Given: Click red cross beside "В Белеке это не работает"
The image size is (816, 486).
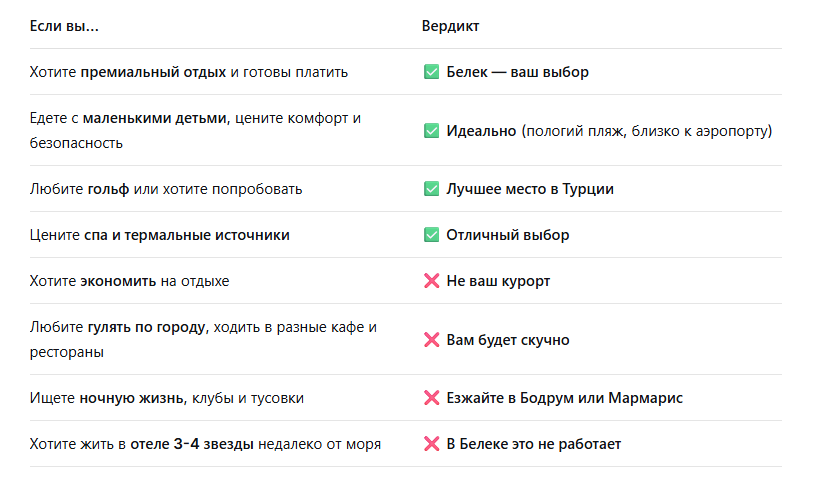Looking at the screenshot, I should 432,444.
